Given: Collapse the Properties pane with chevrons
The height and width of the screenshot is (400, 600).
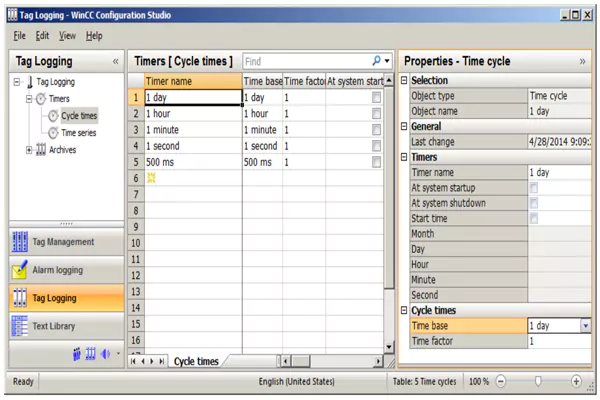Looking at the screenshot, I should click(x=582, y=61).
